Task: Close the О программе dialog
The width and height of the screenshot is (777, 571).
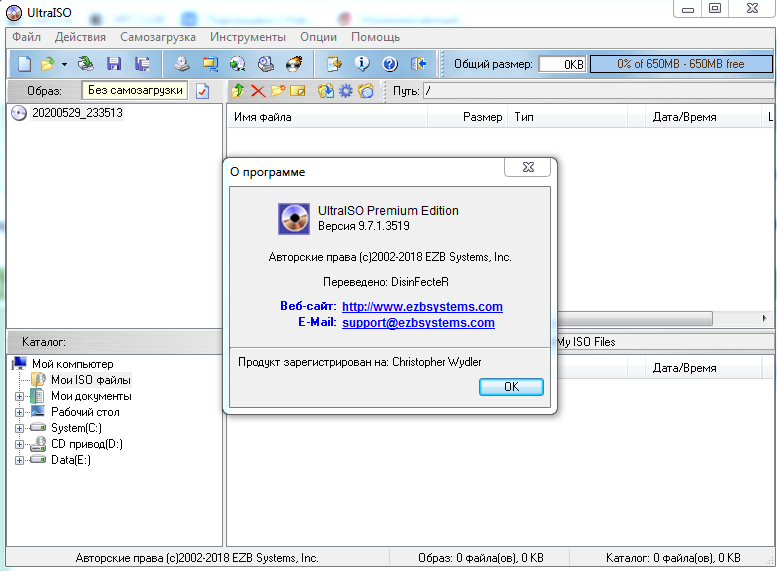Action: 528,167
